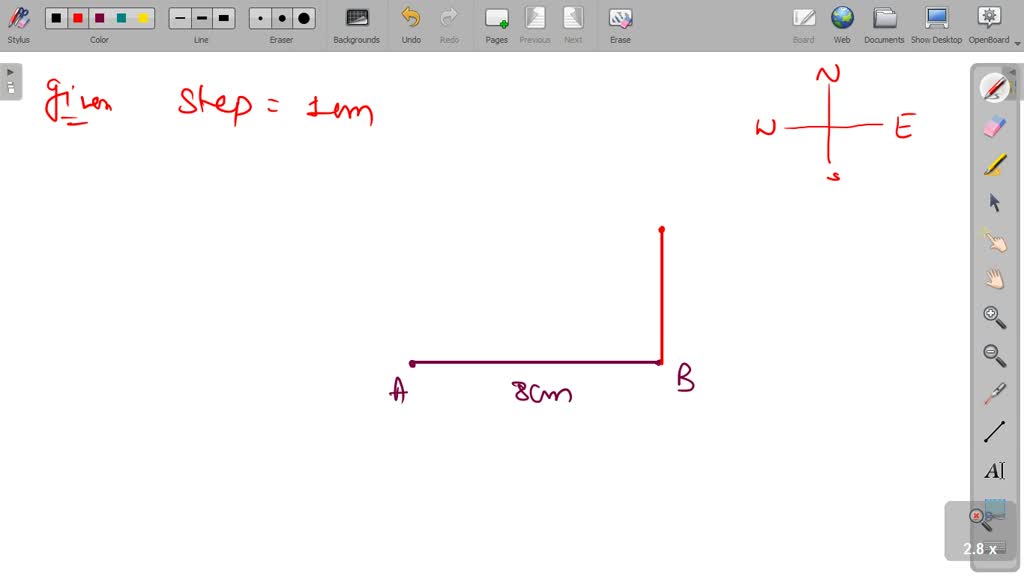
Task: Select the medium eraser size
Action: point(281,19)
